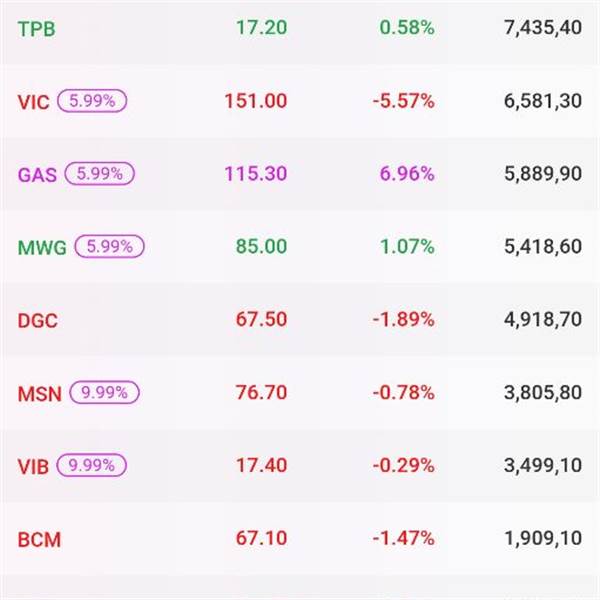Screen dimensions: 600x600
Task: Tap the BCM ticker name
Action: click(39, 539)
